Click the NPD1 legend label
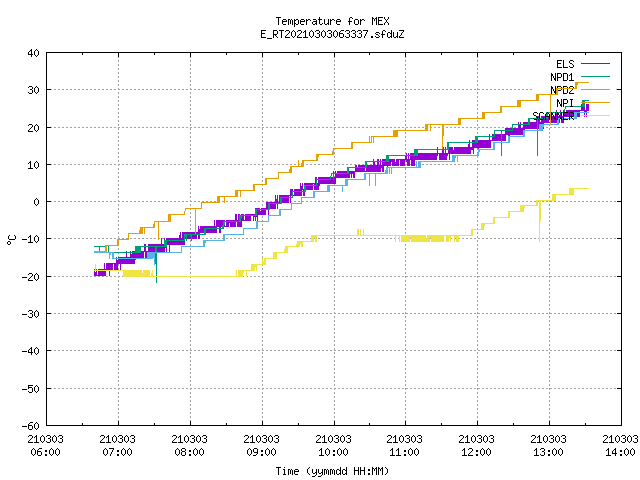The width and height of the screenshot is (640, 480). click(x=562, y=77)
